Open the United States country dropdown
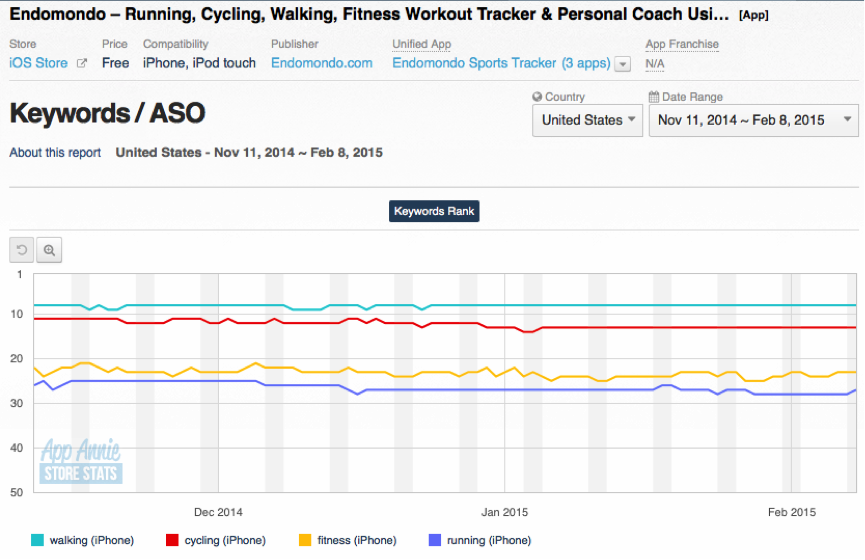865x560 pixels. click(x=587, y=120)
